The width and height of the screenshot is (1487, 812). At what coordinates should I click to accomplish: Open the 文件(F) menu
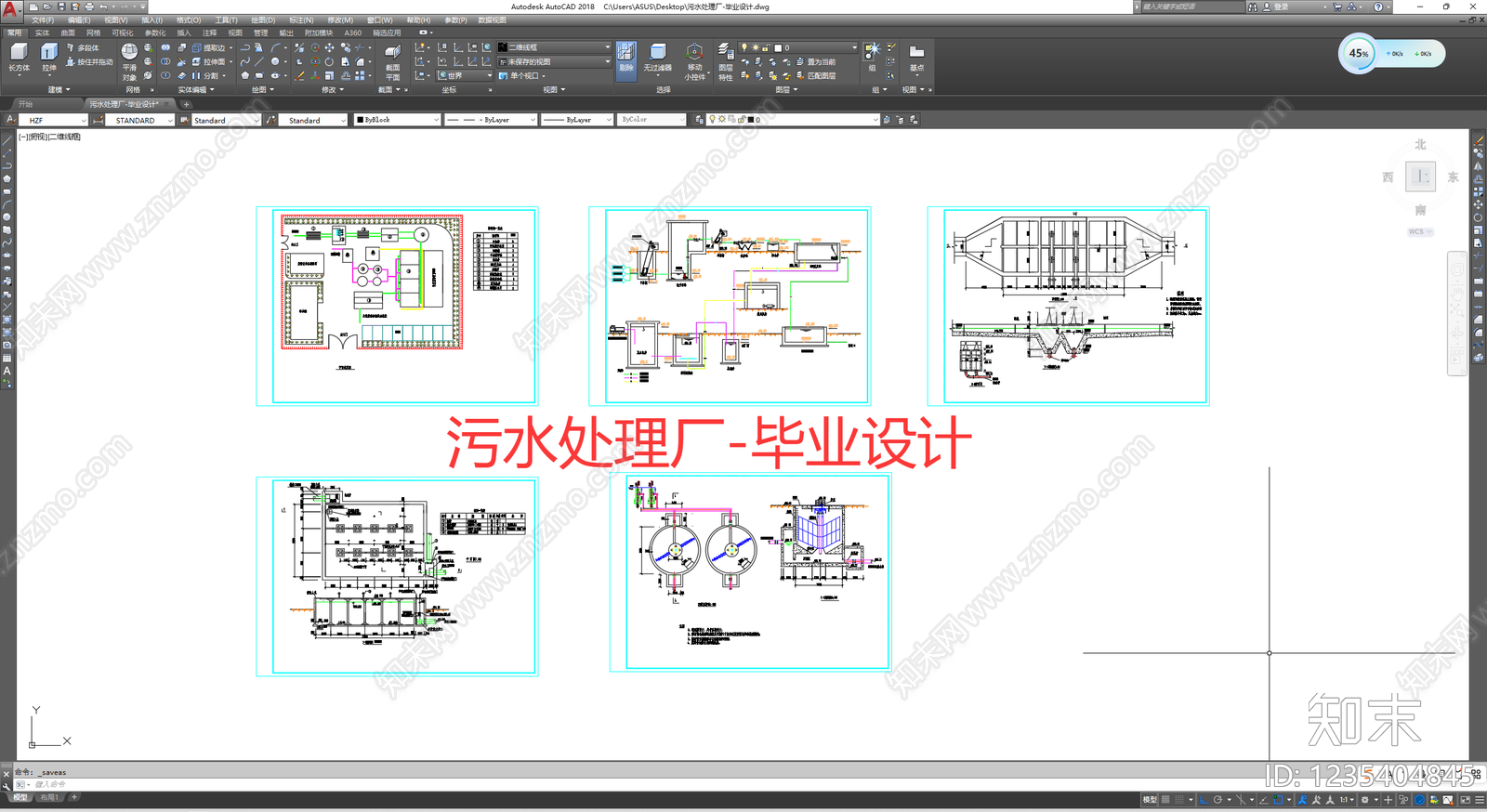(43, 20)
